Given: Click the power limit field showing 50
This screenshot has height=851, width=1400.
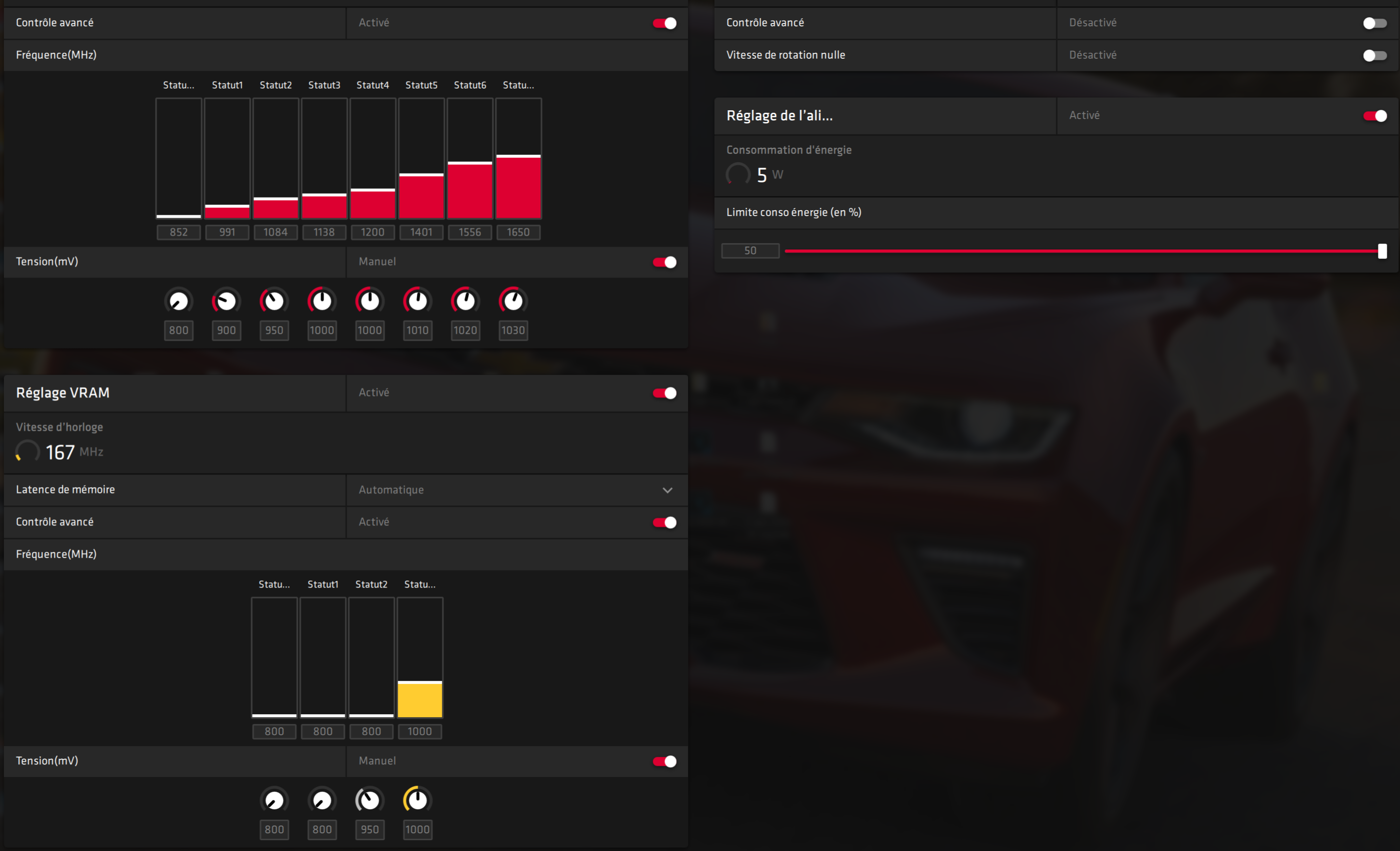Looking at the screenshot, I should (x=750, y=251).
